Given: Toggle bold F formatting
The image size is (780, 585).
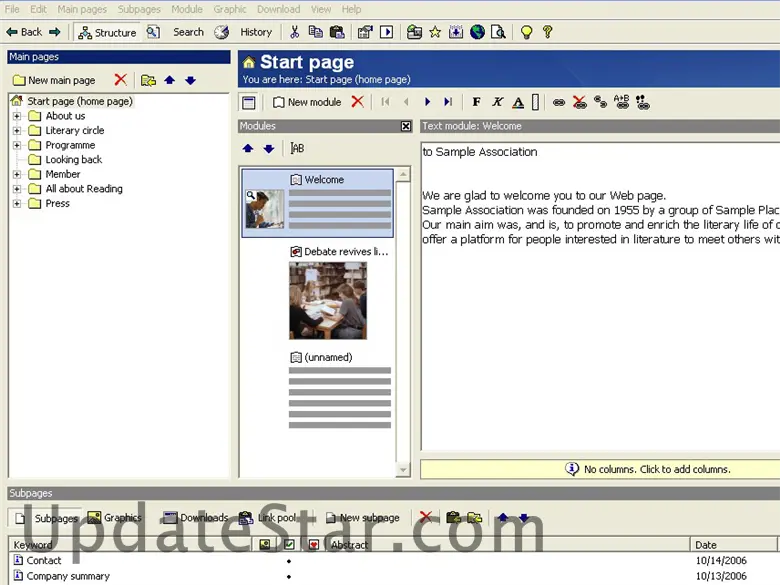Looking at the screenshot, I should coord(476,102).
